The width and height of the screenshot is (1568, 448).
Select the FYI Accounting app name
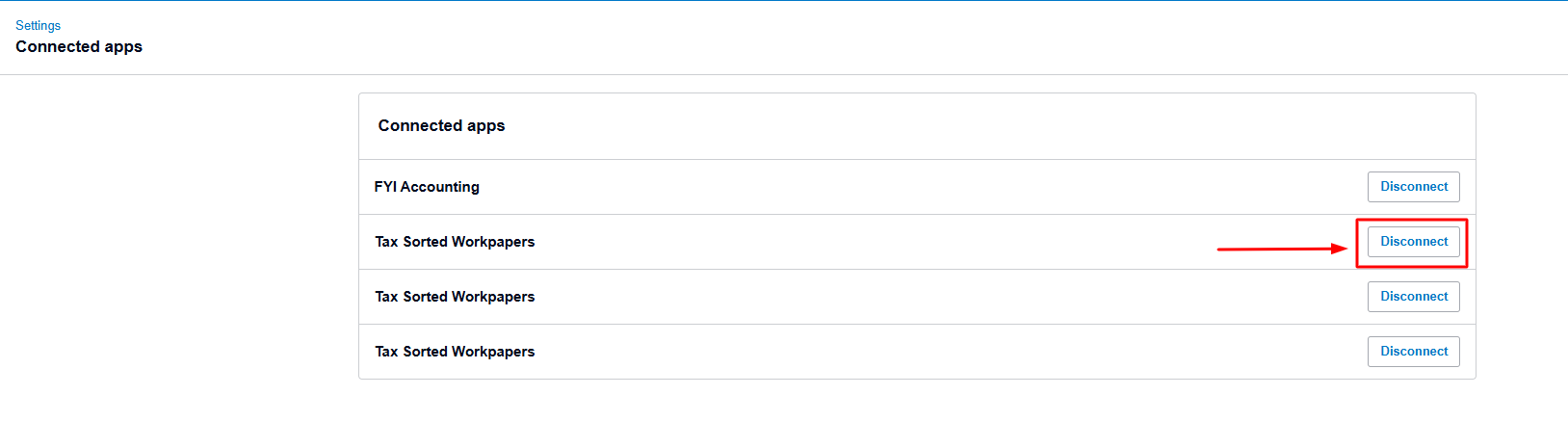tap(427, 187)
